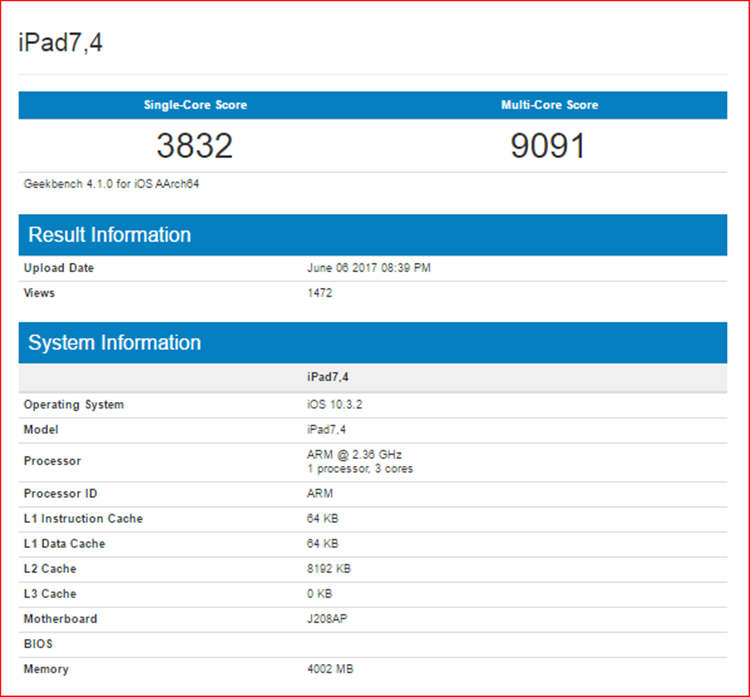Click the Motherboard label
The width and height of the screenshot is (750, 697).
[x=60, y=619]
